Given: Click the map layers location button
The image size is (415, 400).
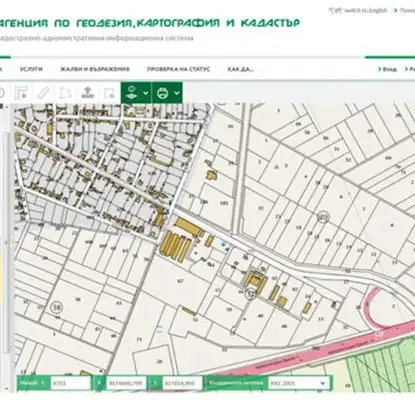Looking at the screenshot, I should [x=131, y=93].
